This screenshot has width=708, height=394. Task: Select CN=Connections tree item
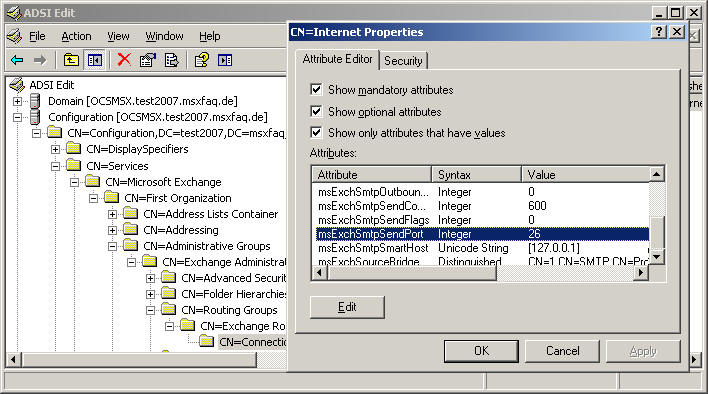click(x=252, y=342)
